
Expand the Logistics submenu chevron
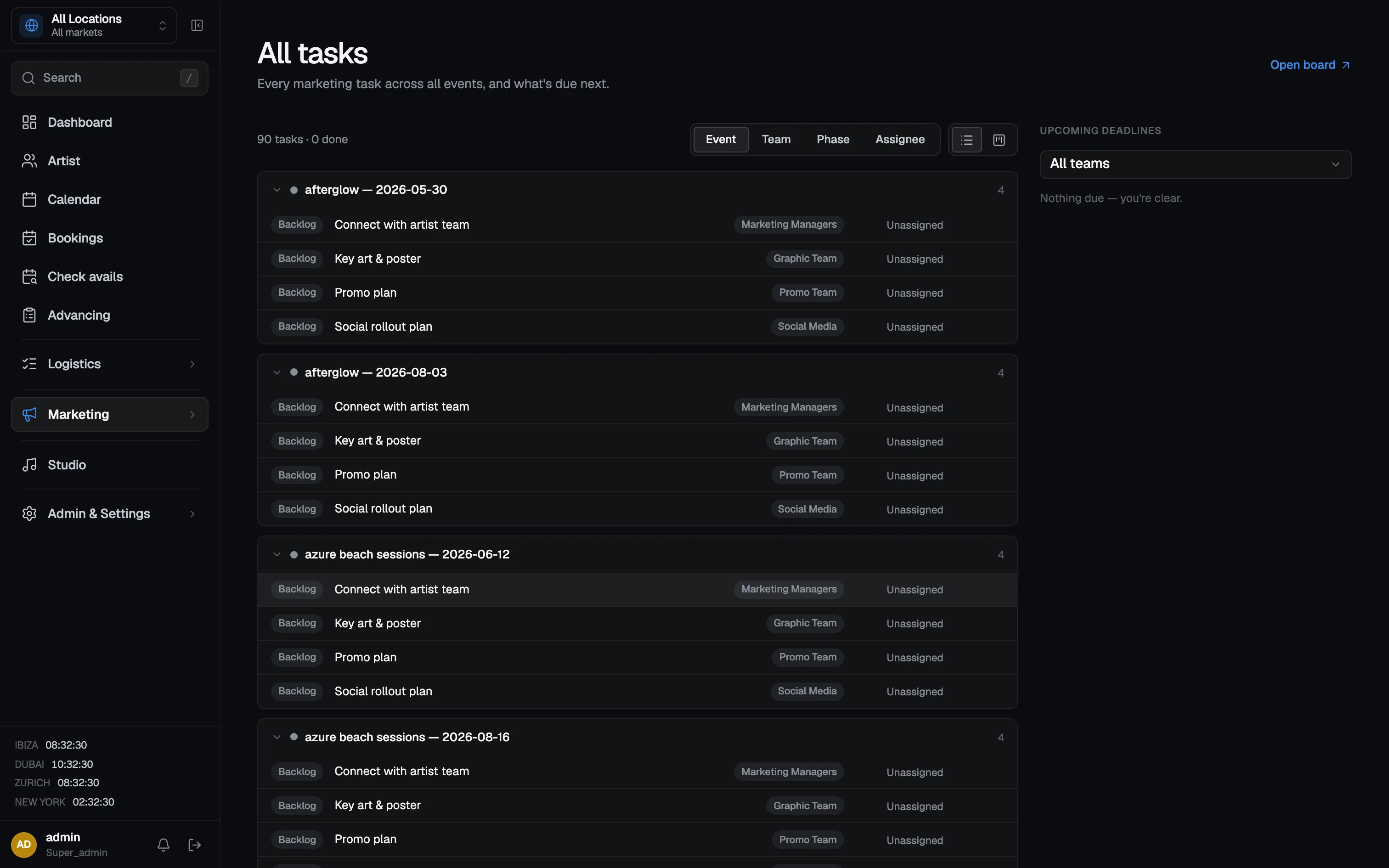coord(192,364)
